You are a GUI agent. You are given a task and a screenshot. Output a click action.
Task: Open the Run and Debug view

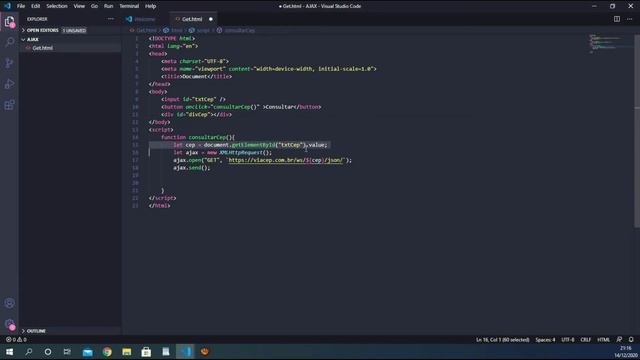click(x=9, y=84)
